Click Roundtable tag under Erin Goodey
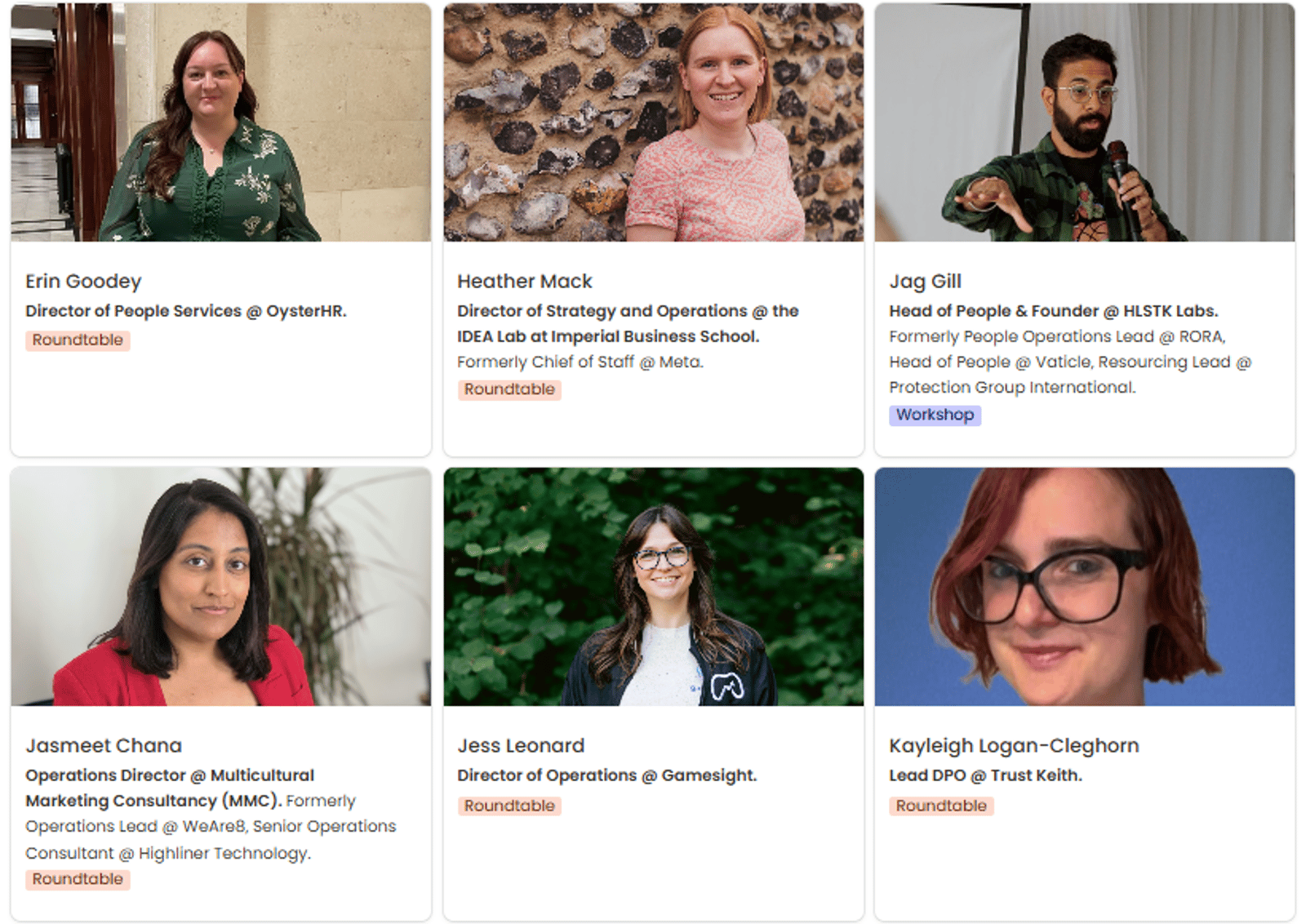This screenshot has width=1306, height=924. pyautogui.click(x=78, y=340)
